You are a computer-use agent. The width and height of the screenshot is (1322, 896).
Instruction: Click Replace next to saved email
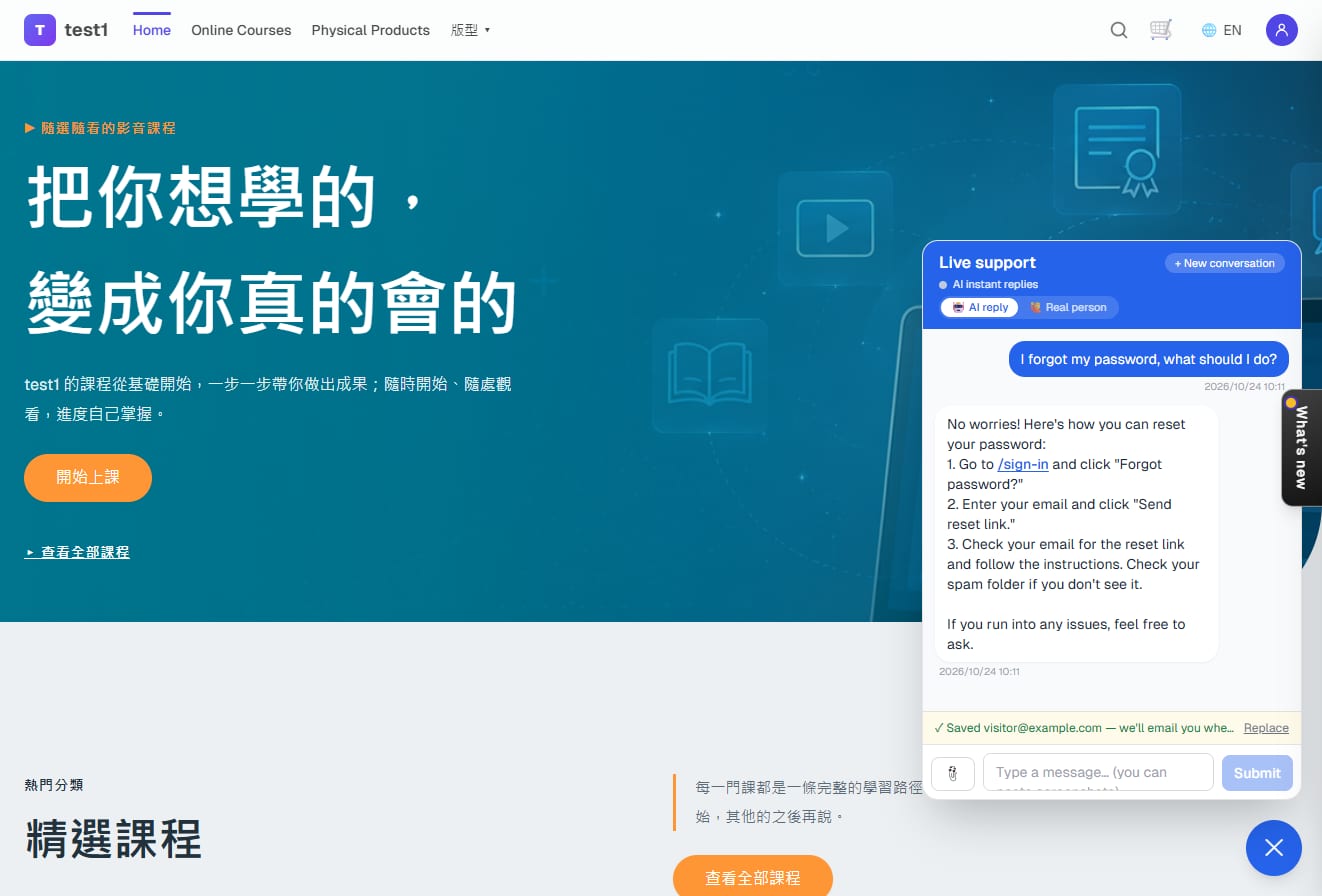(x=1266, y=728)
